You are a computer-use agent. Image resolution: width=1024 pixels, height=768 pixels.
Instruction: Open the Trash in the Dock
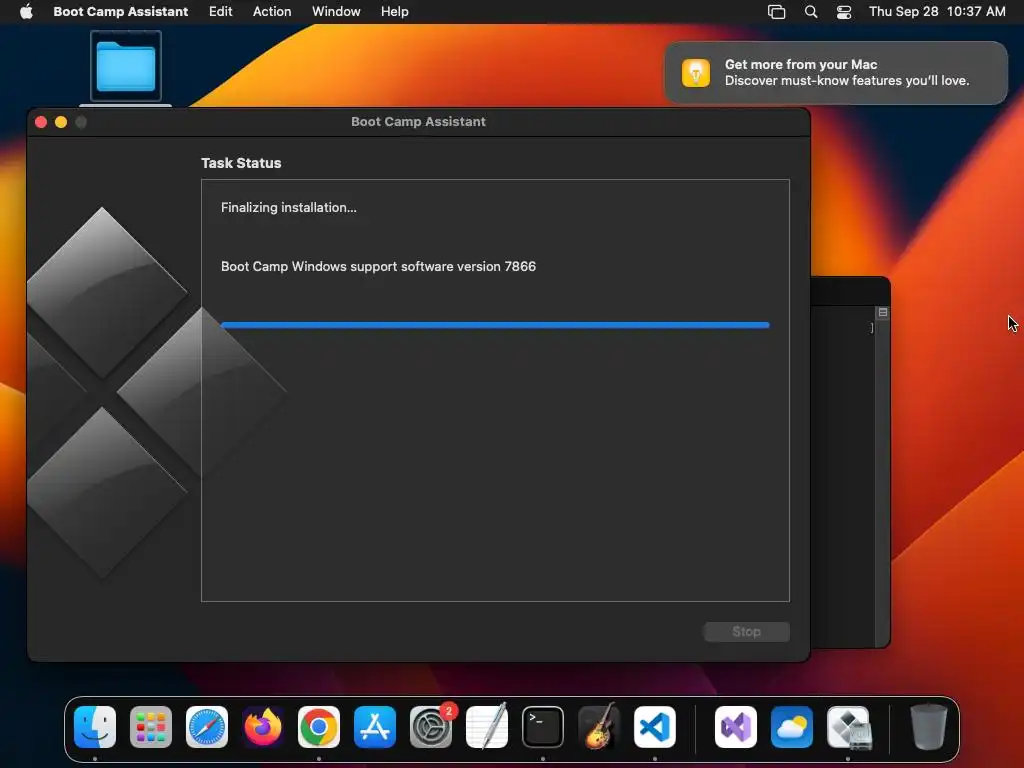click(x=929, y=727)
